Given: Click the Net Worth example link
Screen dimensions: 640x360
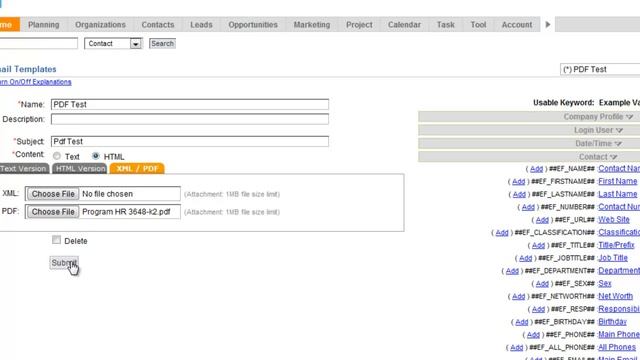Looking at the screenshot, I should 616,296.
